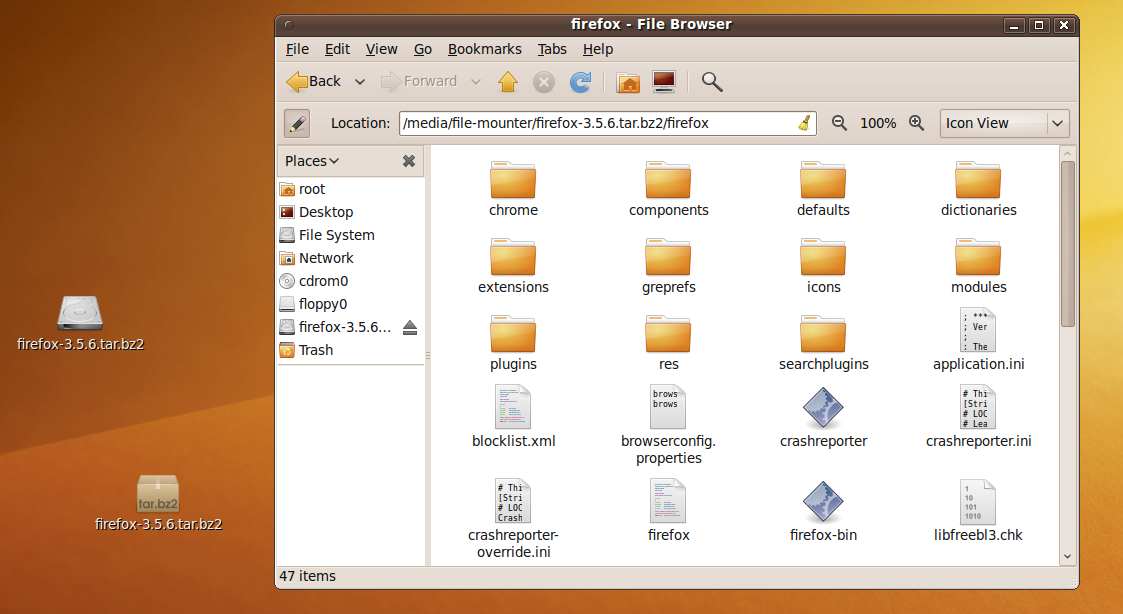Open Network in Places sidebar
The height and width of the screenshot is (614, 1123).
click(x=351, y=258)
